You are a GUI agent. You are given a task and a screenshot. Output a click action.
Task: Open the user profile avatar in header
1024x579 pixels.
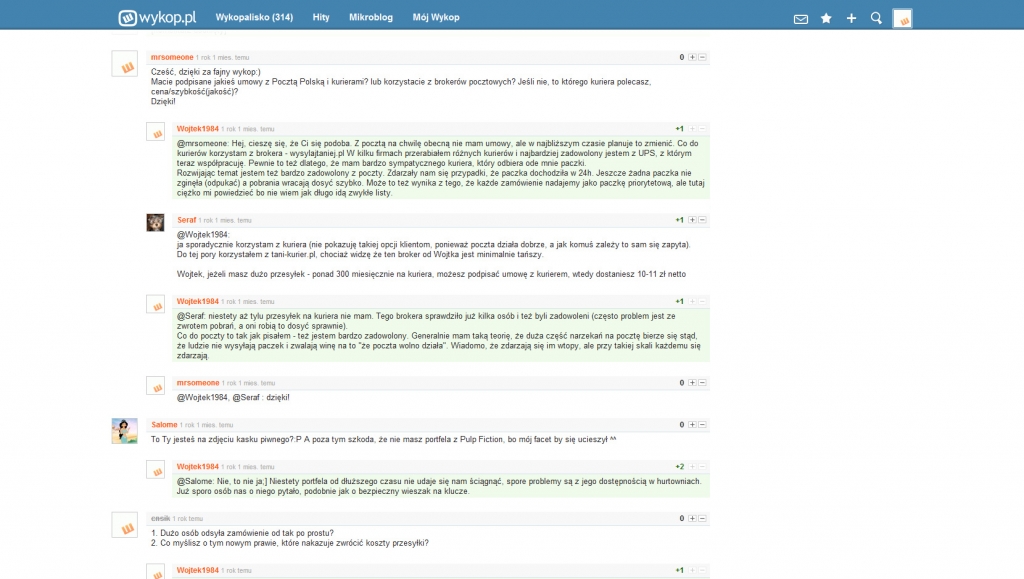pyautogui.click(x=902, y=18)
